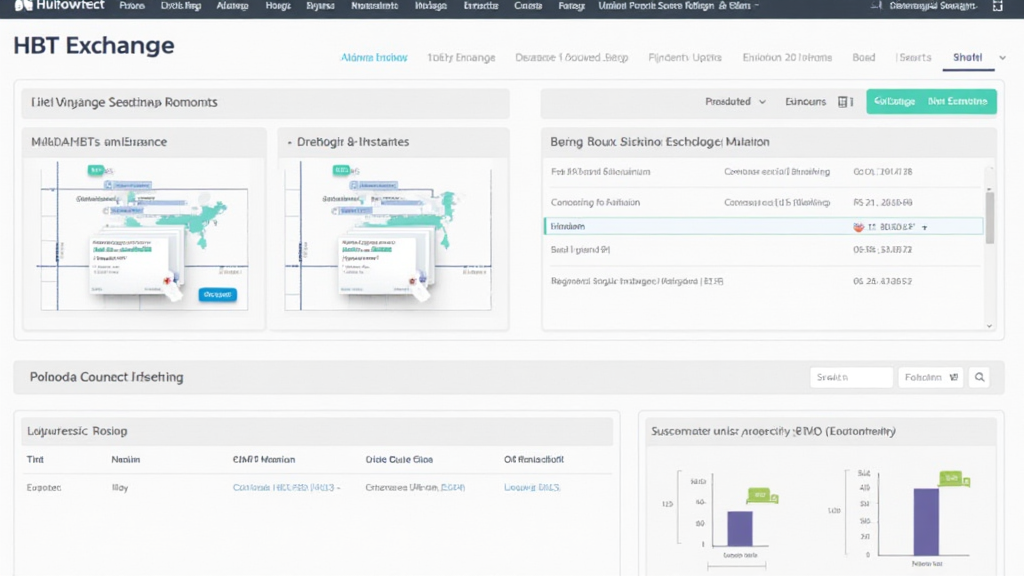Click the range slider below the left chart

pos(738,566)
